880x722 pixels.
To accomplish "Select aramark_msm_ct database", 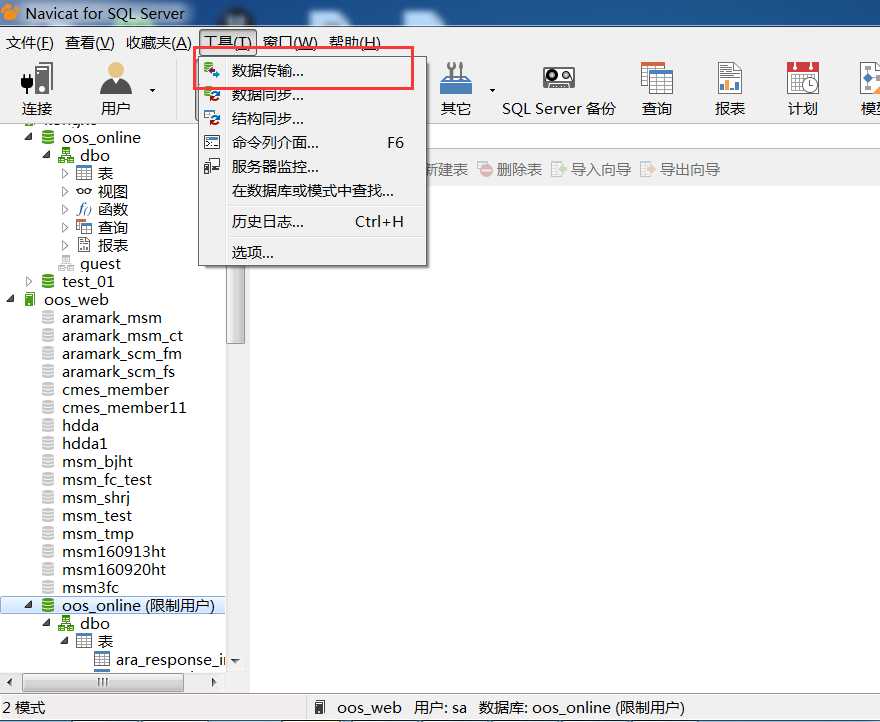I will pos(122,335).
